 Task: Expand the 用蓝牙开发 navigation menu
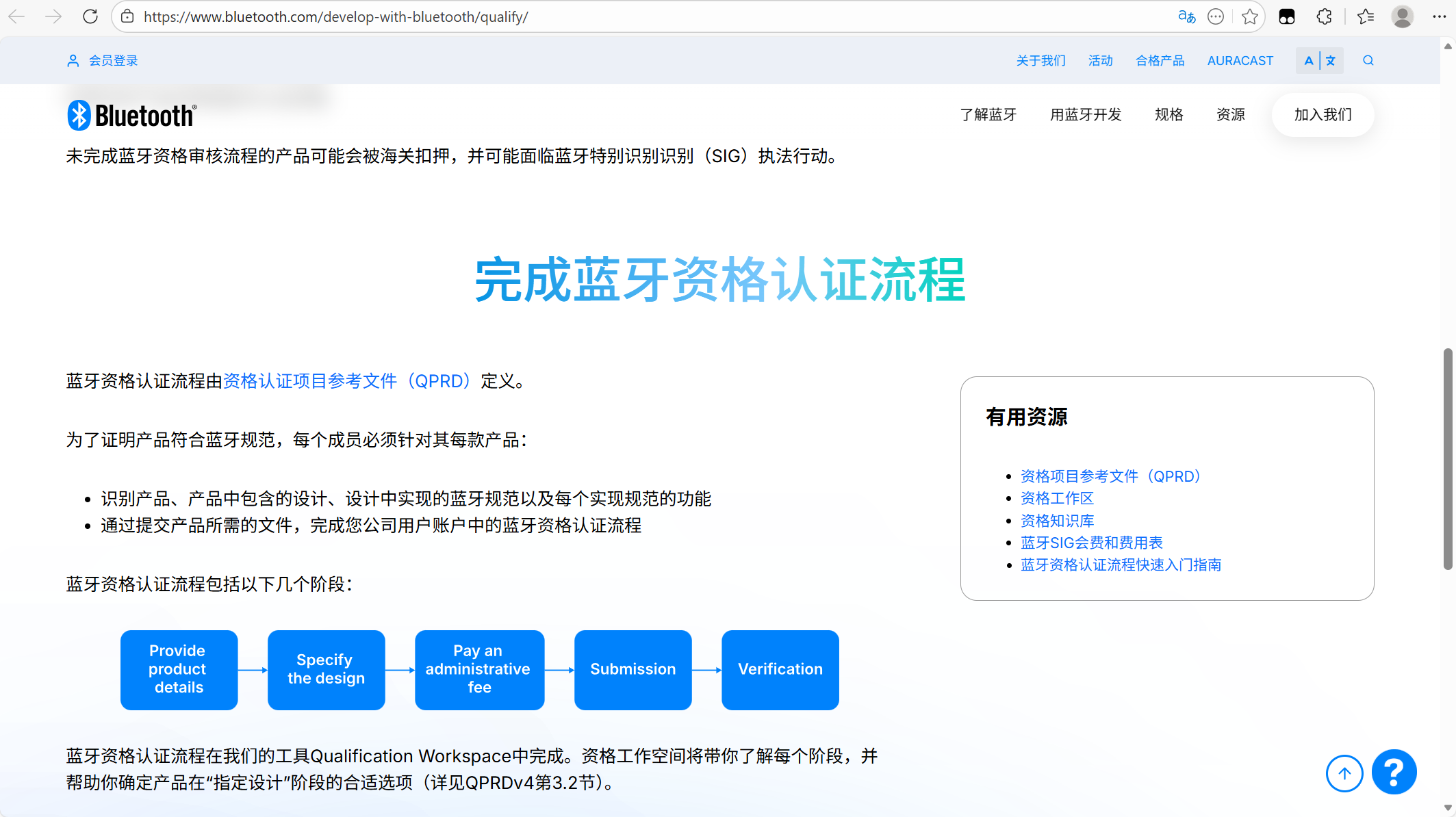coord(1086,114)
